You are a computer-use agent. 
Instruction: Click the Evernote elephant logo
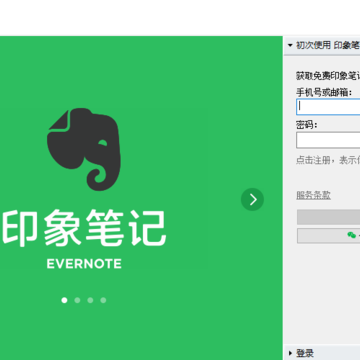83,149
